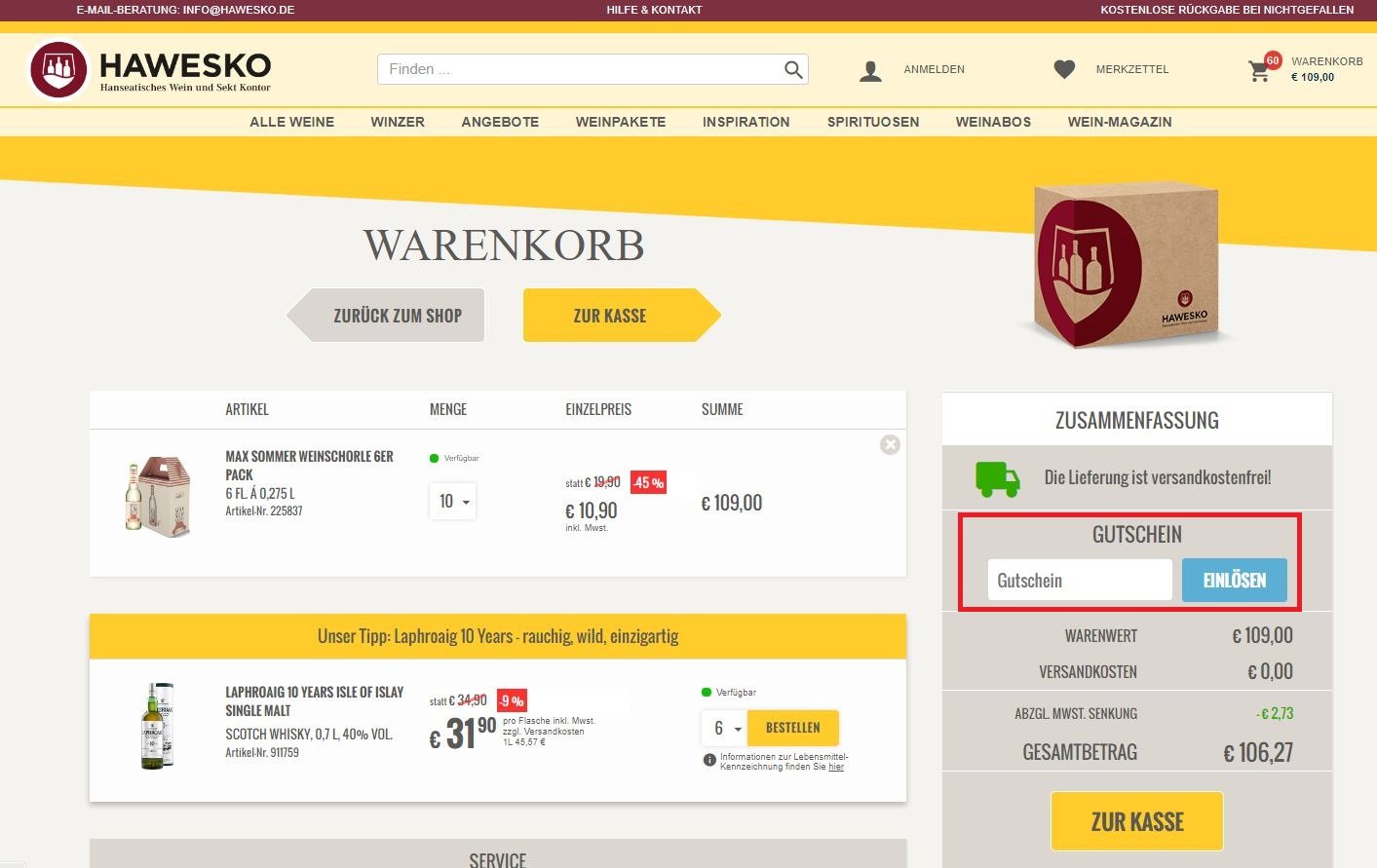Click the Unser Tipp Laphroaig banner
1377x868 pixels.
pyautogui.click(x=498, y=636)
